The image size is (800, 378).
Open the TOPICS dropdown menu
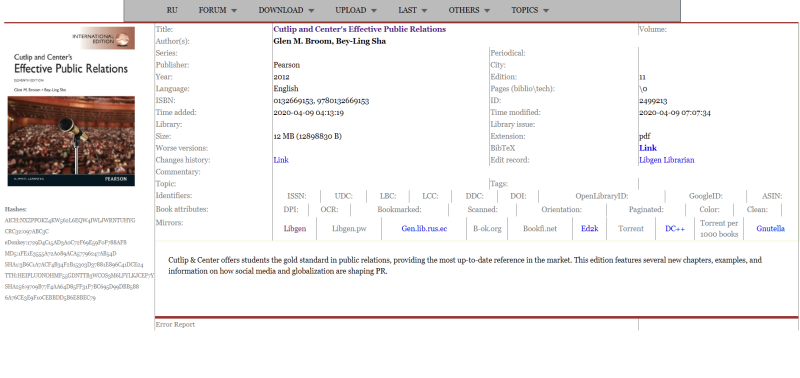pos(530,10)
